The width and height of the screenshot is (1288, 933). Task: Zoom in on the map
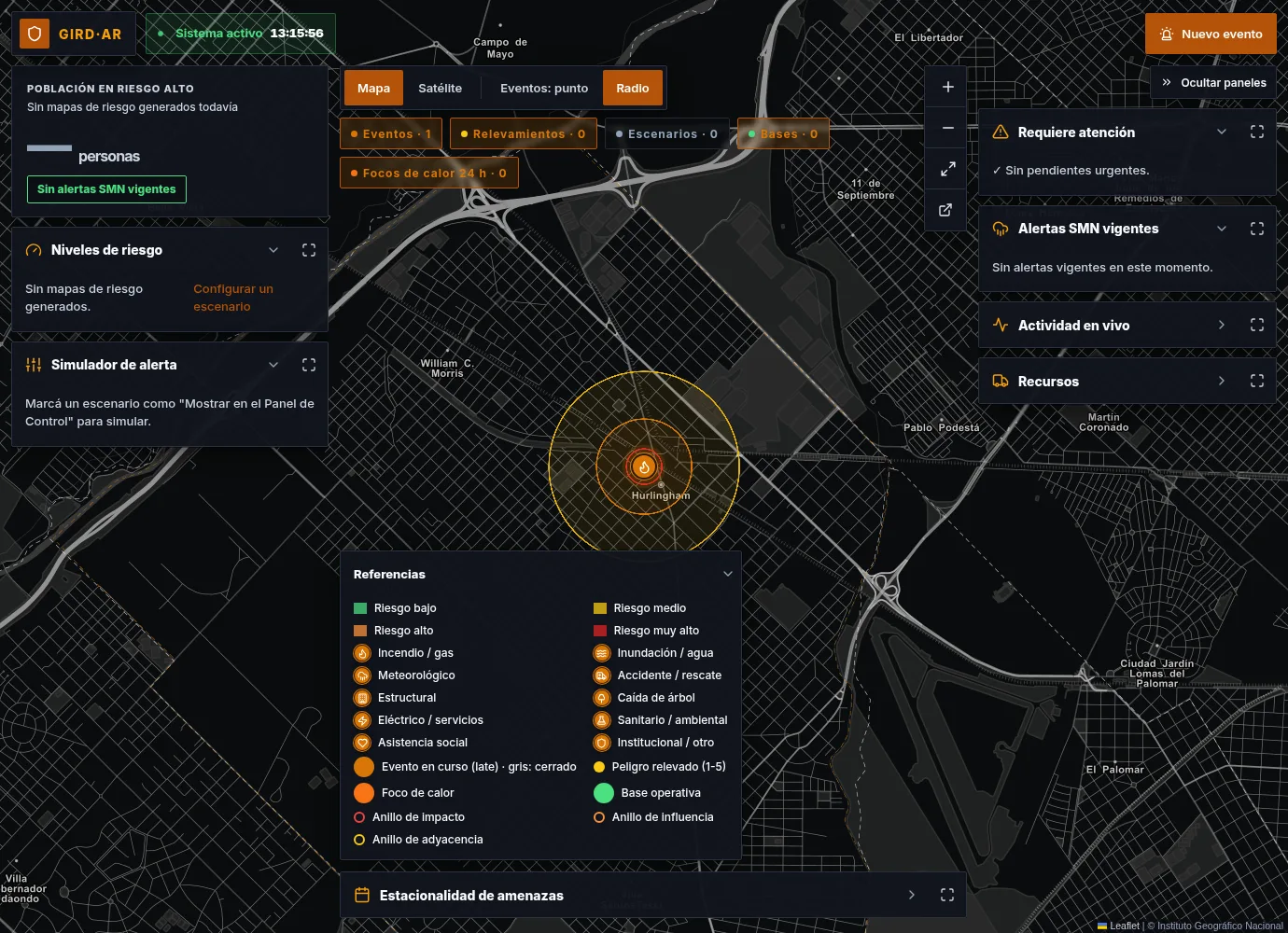[x=947, y=87]
